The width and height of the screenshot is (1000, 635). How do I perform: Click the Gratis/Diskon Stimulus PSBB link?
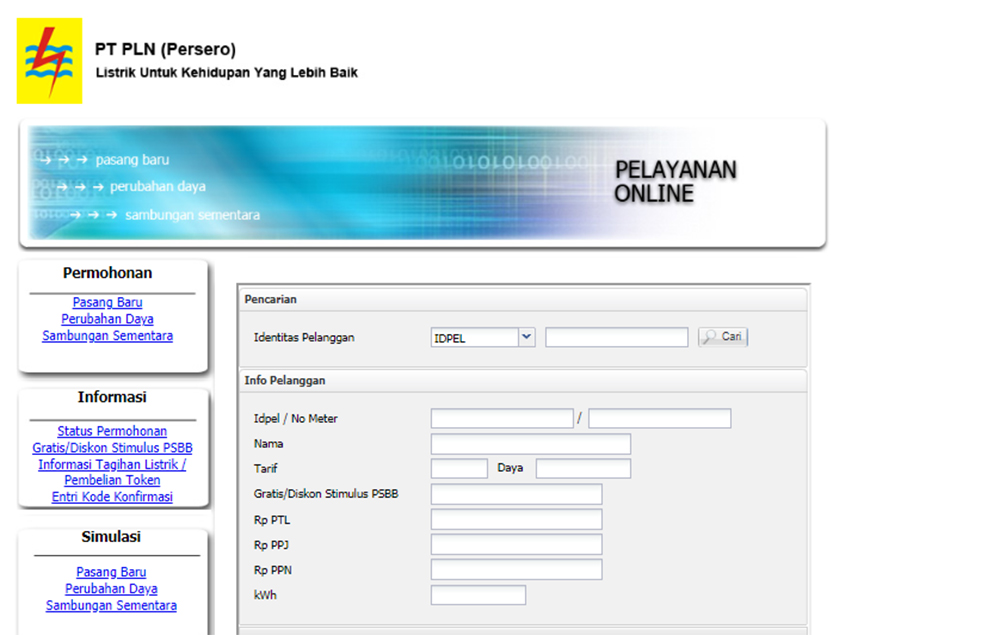[112, 448]
